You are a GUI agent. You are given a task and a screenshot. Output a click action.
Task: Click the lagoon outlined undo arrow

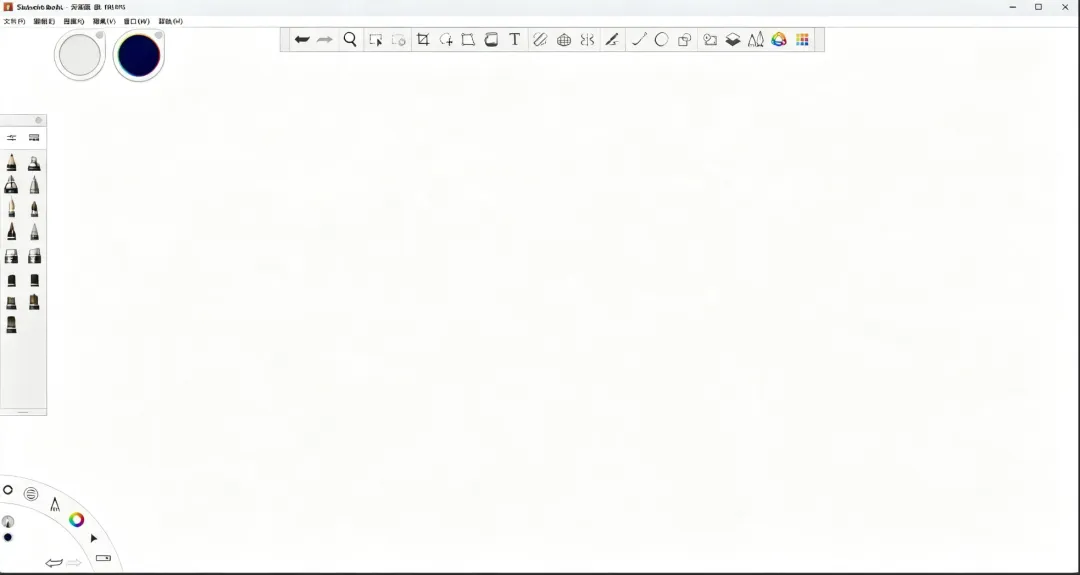pyautogui.click(x=54, y=563)
